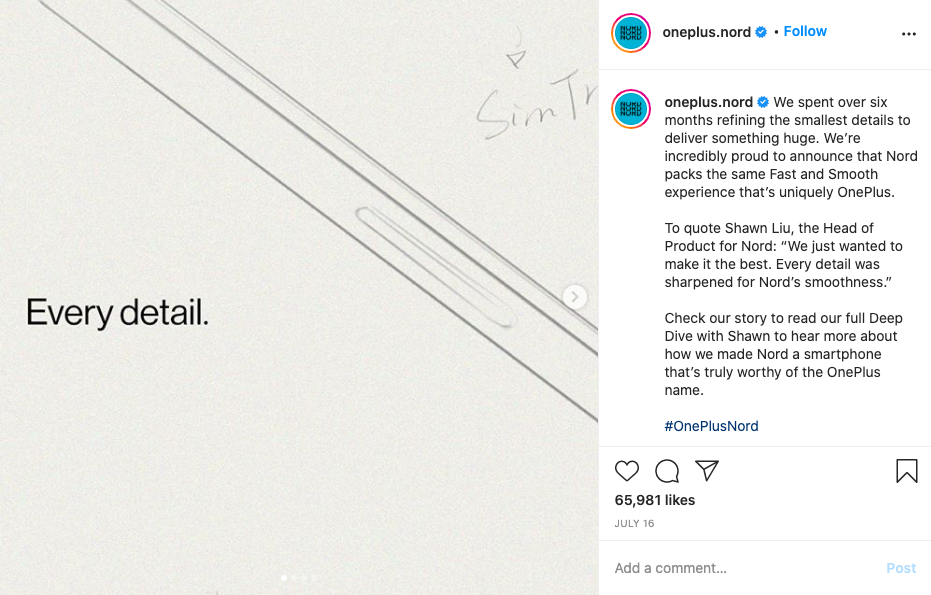The height and width of the screenshot is (595, 931).
Task: Select the first carousel indicator dot
Action: coord(284,578)
